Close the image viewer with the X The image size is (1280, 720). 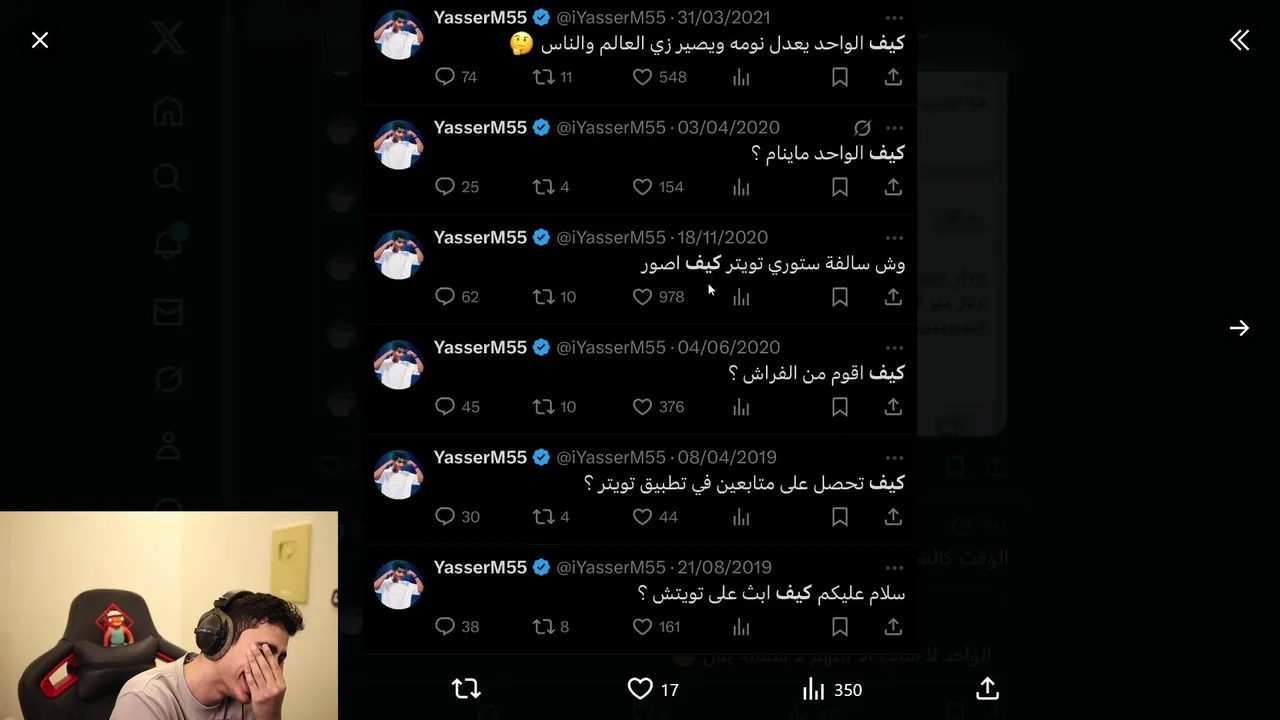[x=40, y=40]
